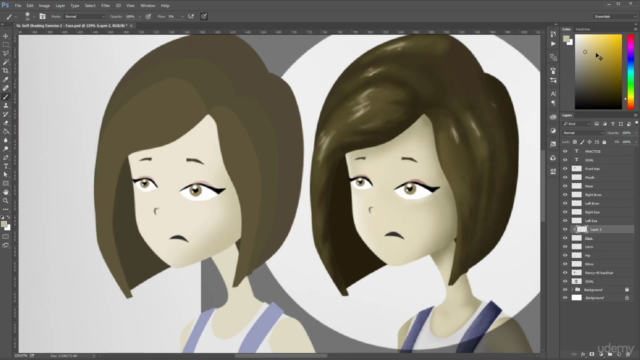Select the Eraser tool

pyautogui.click(x=6, y=123)
